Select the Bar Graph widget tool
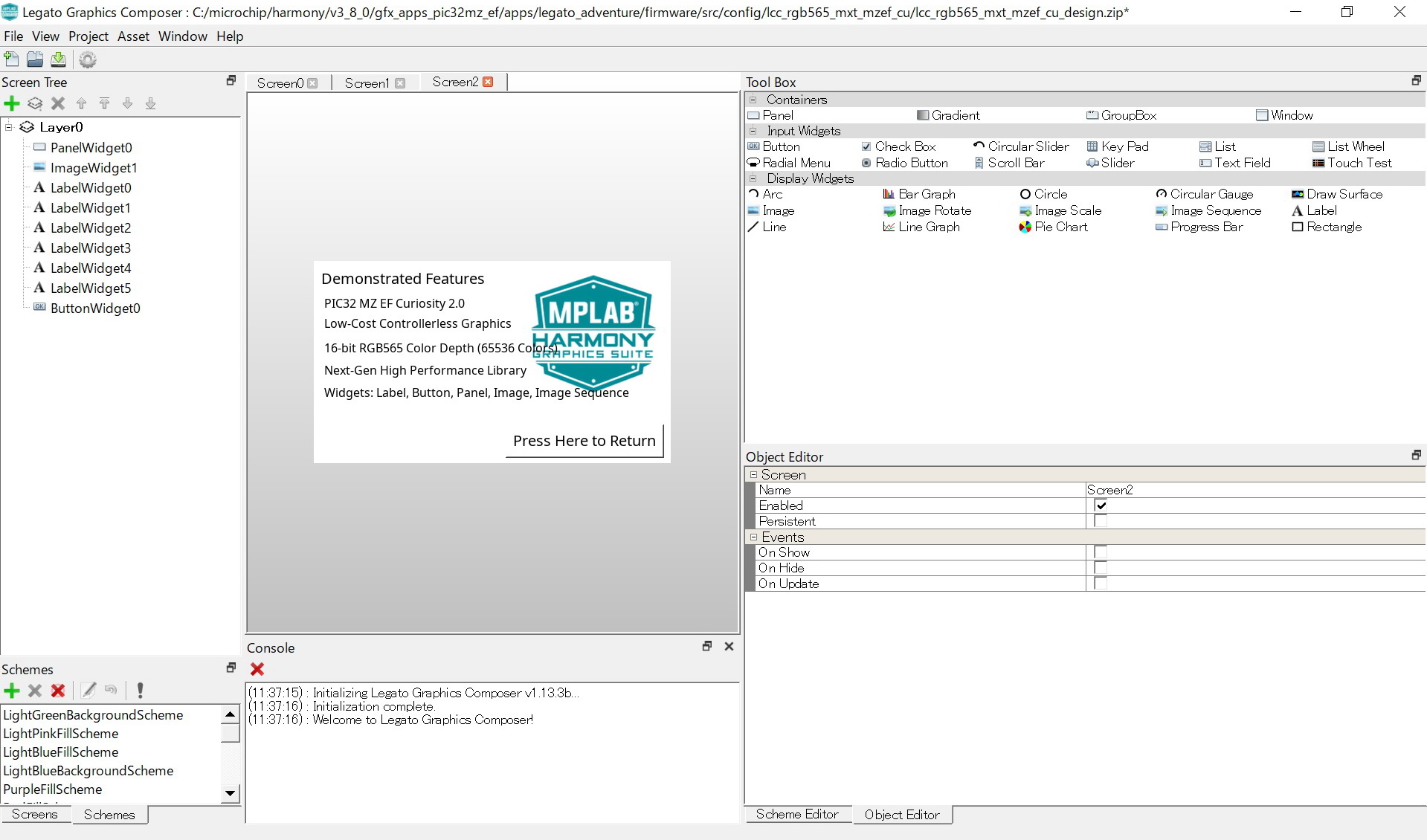This screenshot has height=840, width=1427. pyautogui.click(x=919, y=194)
